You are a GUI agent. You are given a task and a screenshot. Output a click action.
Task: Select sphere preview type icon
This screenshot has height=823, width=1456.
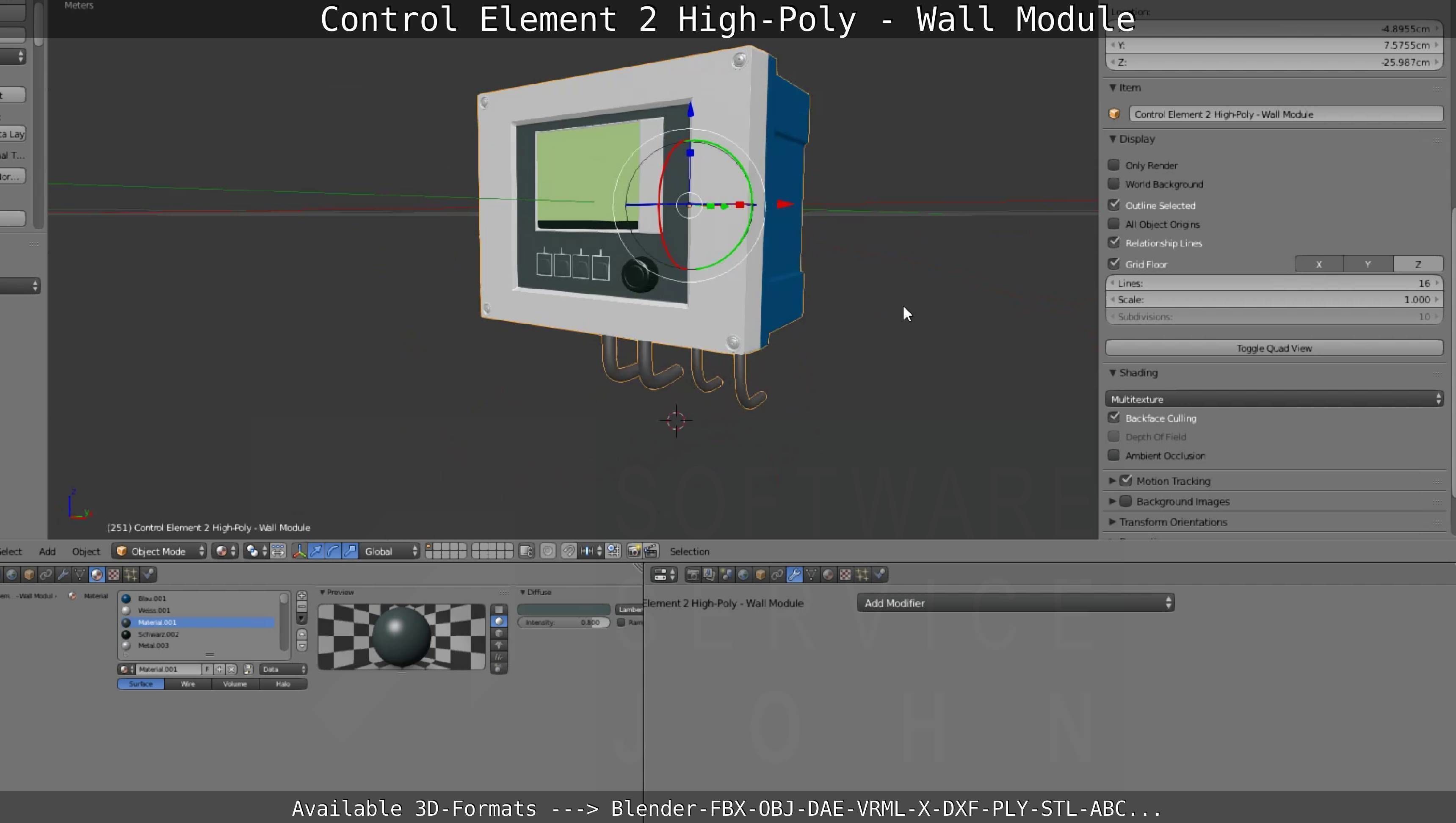point(499,621)
